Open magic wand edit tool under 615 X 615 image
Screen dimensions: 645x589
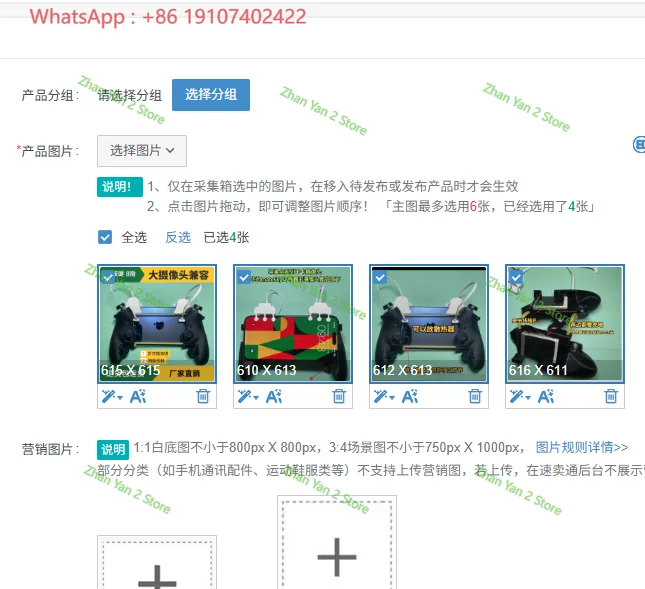pos(109,397)
